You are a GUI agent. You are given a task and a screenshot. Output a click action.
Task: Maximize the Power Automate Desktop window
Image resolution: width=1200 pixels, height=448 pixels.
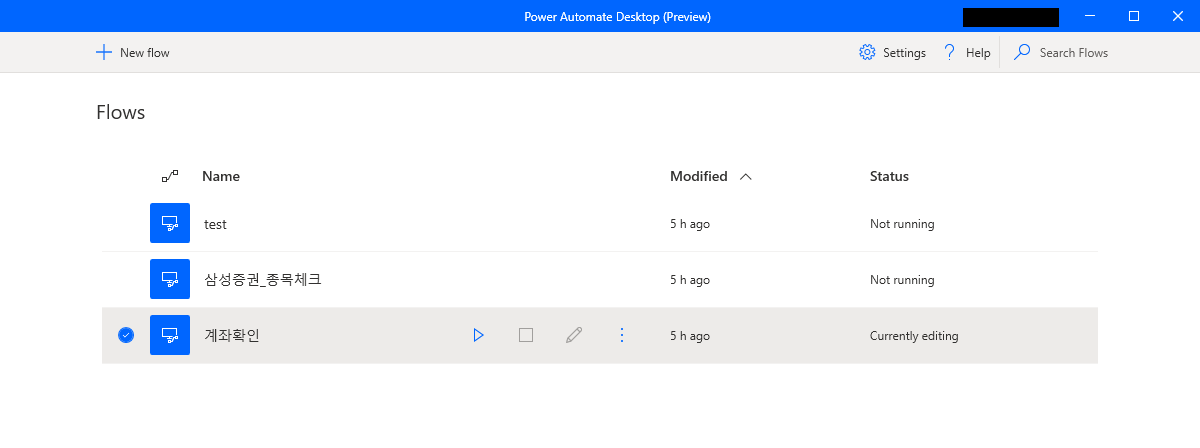coord(1134,16)
